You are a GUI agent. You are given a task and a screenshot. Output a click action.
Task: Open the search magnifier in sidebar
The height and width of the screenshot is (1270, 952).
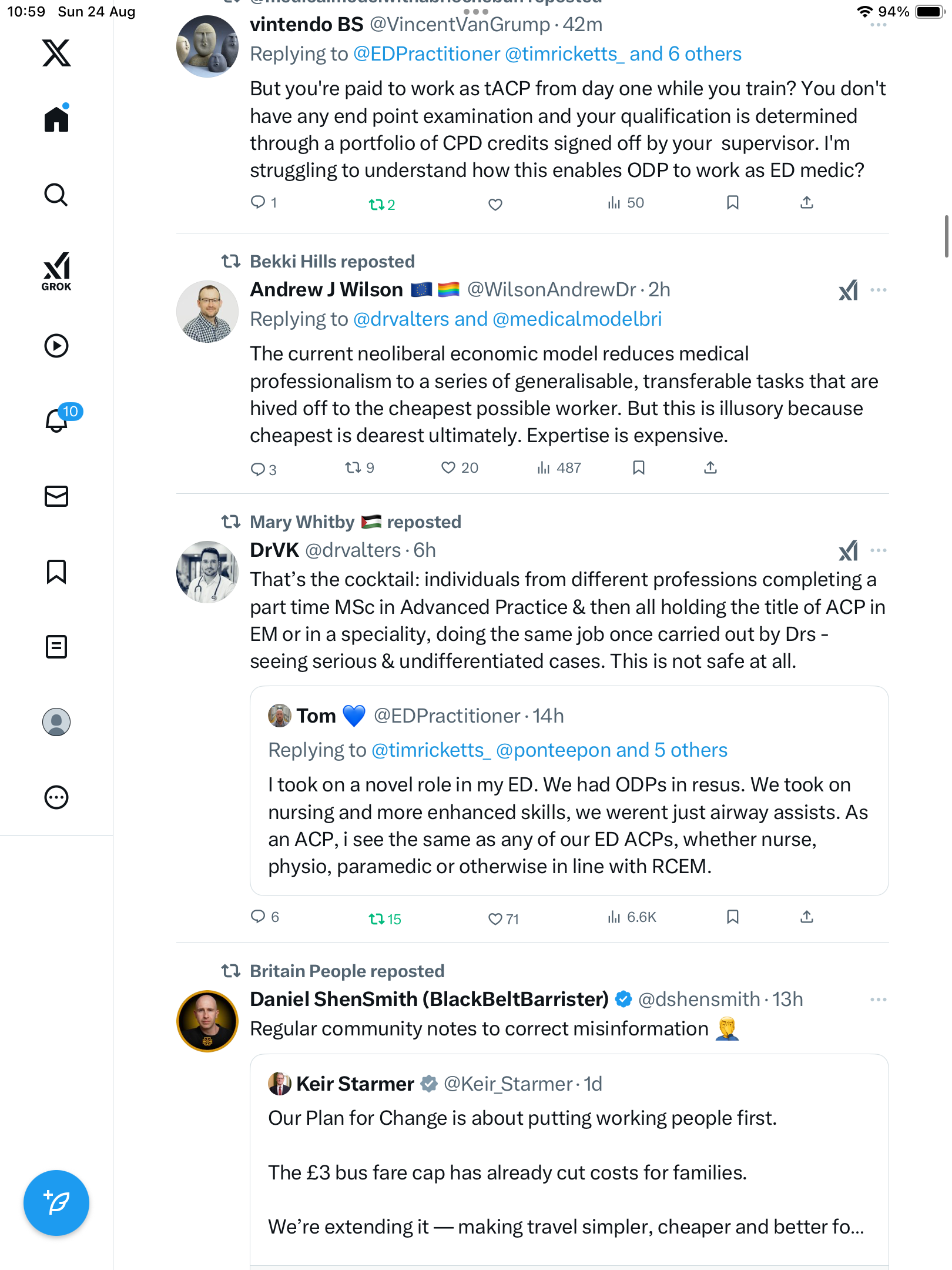point(56,195)
